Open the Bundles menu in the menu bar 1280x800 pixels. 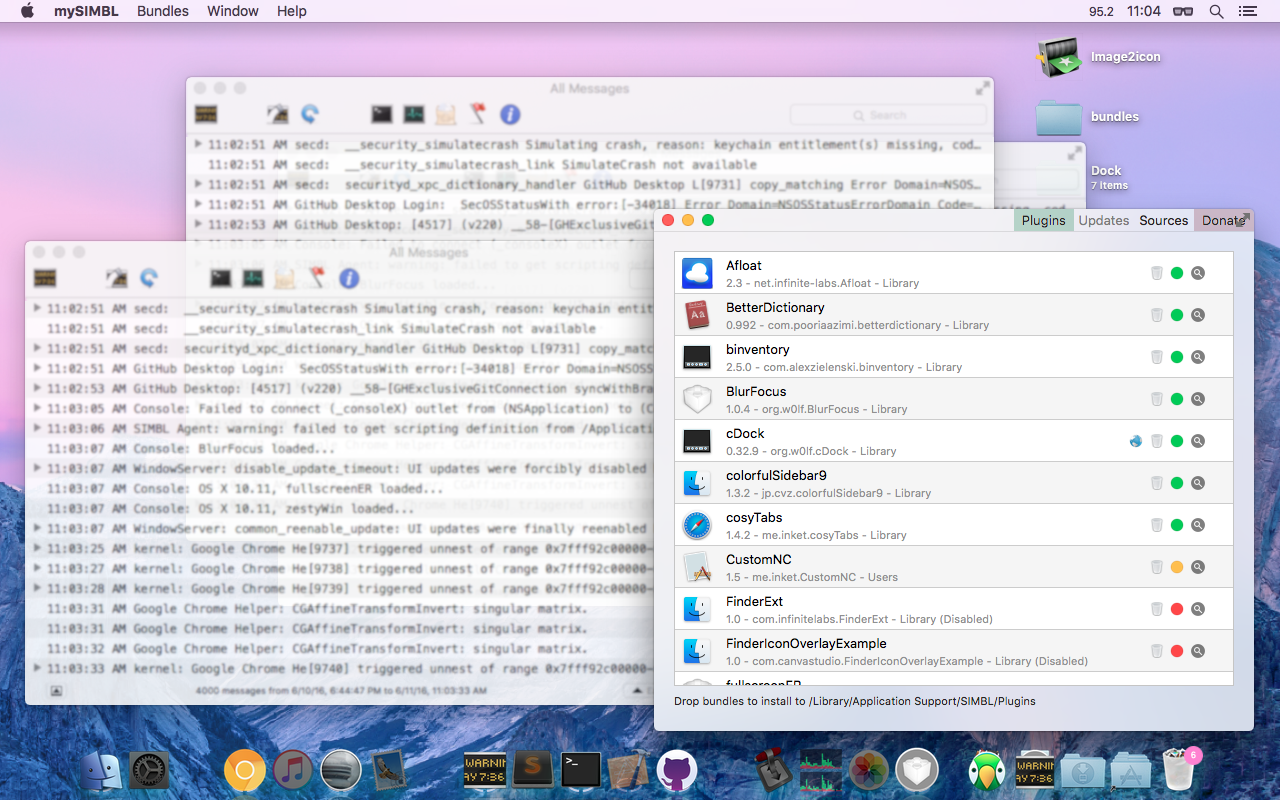click(163, 11)
